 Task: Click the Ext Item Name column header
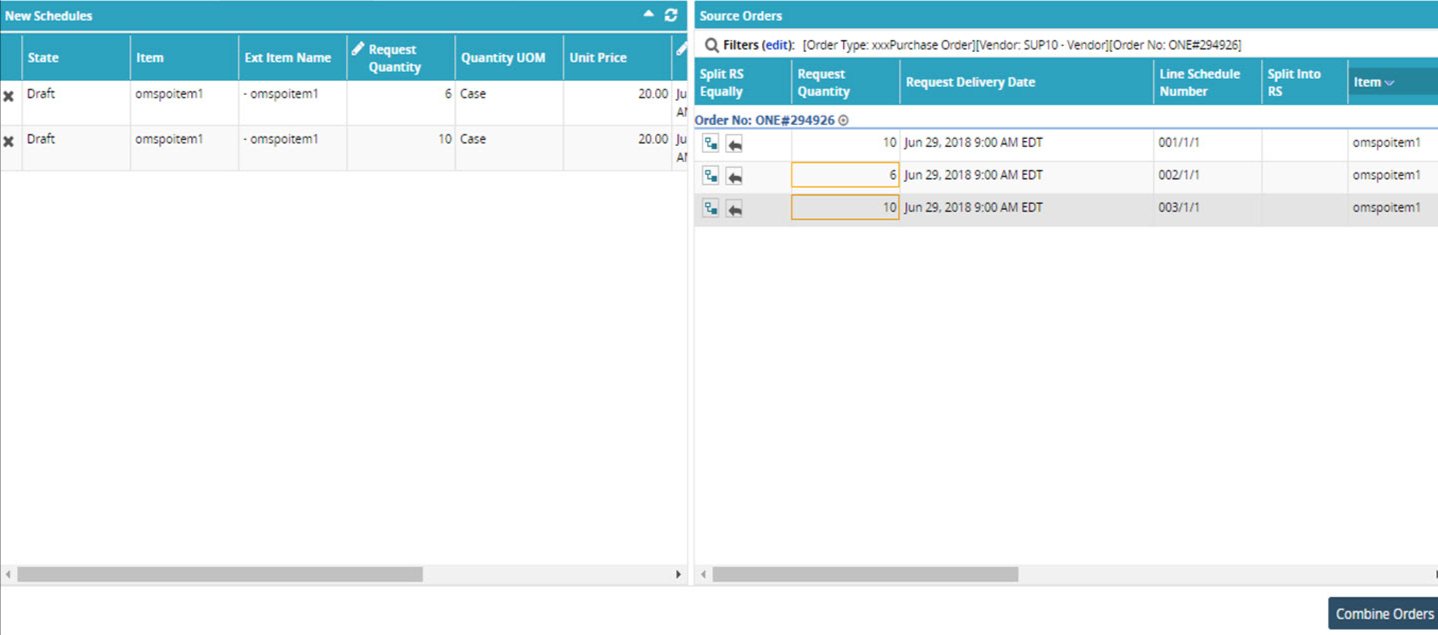pyautogui.click(x=292, y=57)
